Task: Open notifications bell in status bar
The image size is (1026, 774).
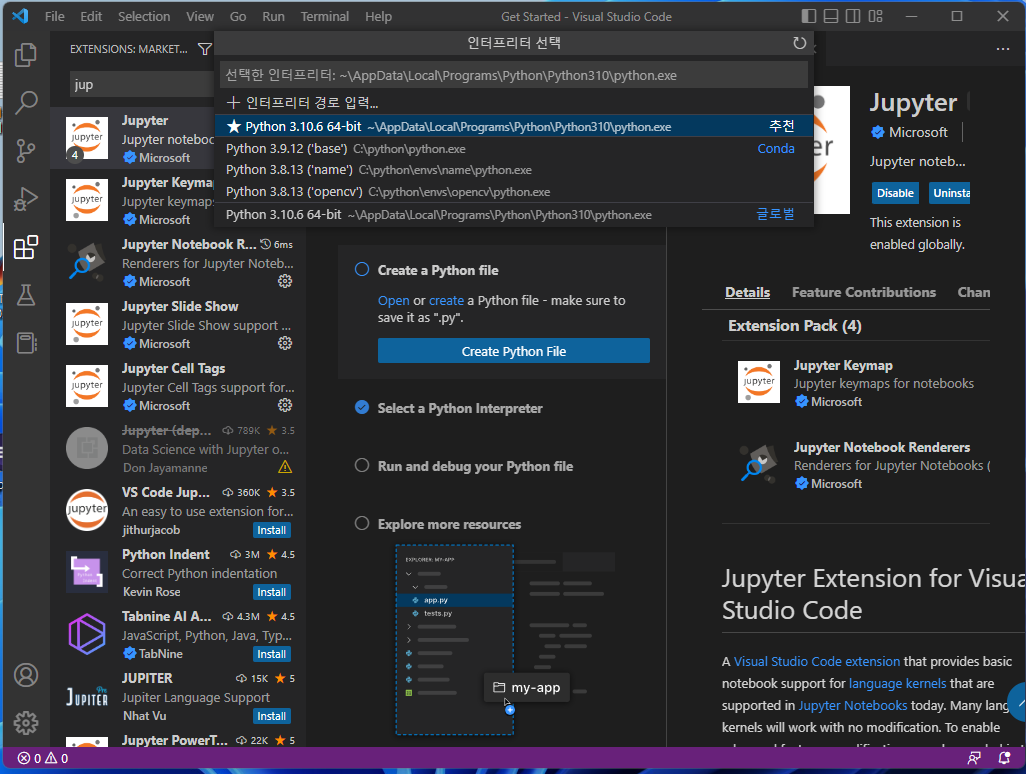Action: pos(1004,758)
